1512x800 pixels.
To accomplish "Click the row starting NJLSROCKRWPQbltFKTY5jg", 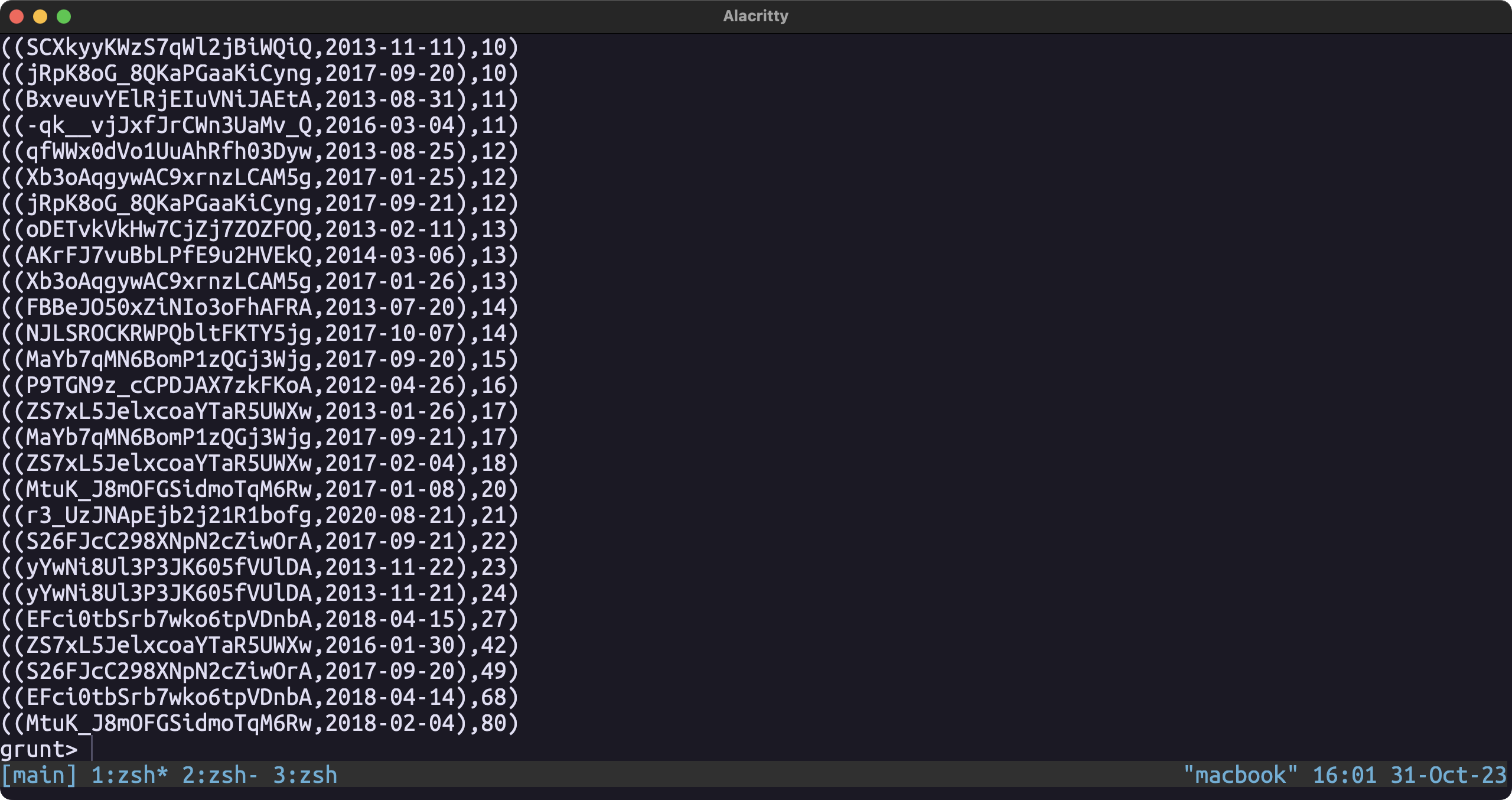I will pyautogui.click(x=260, y=333).
